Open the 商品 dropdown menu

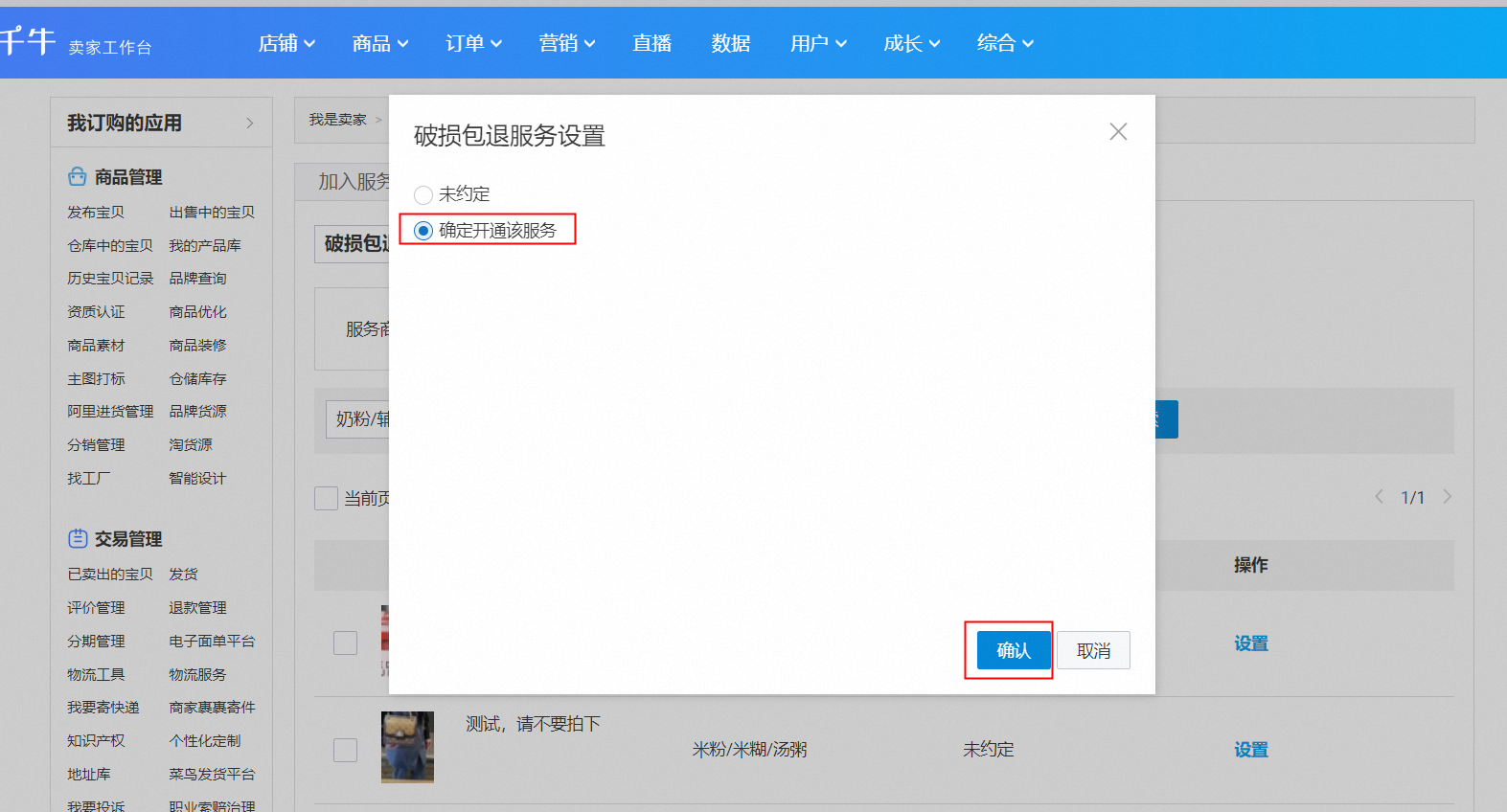(x=380, y=43)
